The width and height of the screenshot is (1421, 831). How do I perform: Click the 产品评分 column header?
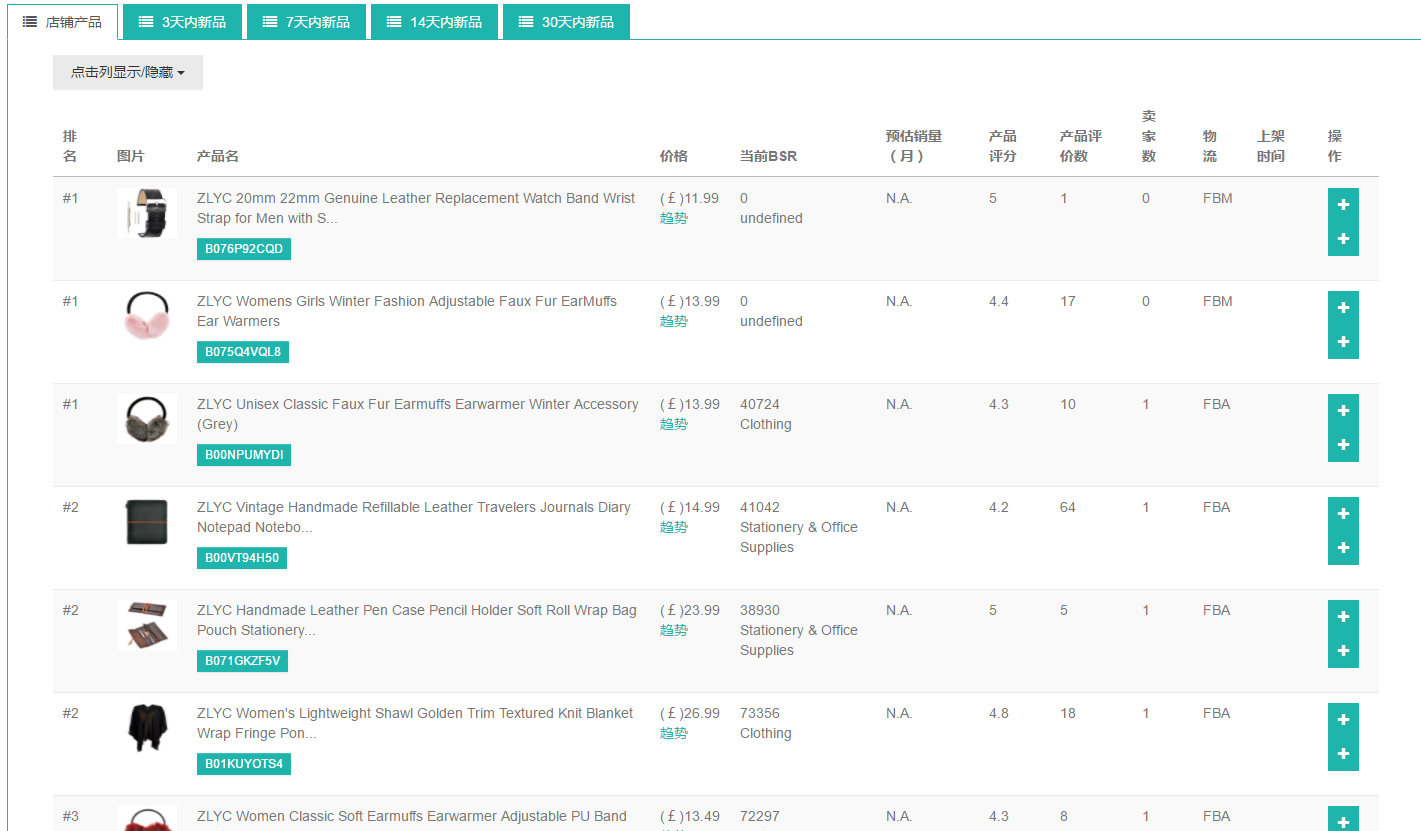point(1003,146)
